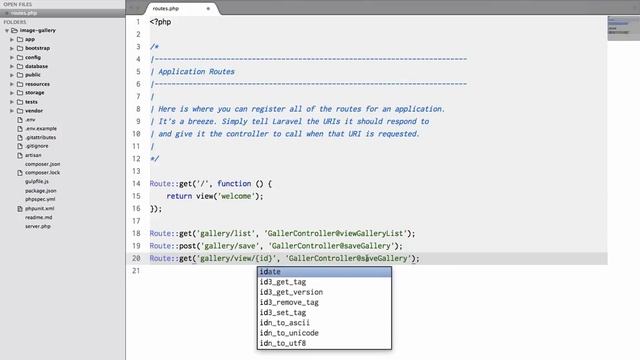640x360 pixels.
Task: Expand the config folder arrow
Action: [12, 58]
